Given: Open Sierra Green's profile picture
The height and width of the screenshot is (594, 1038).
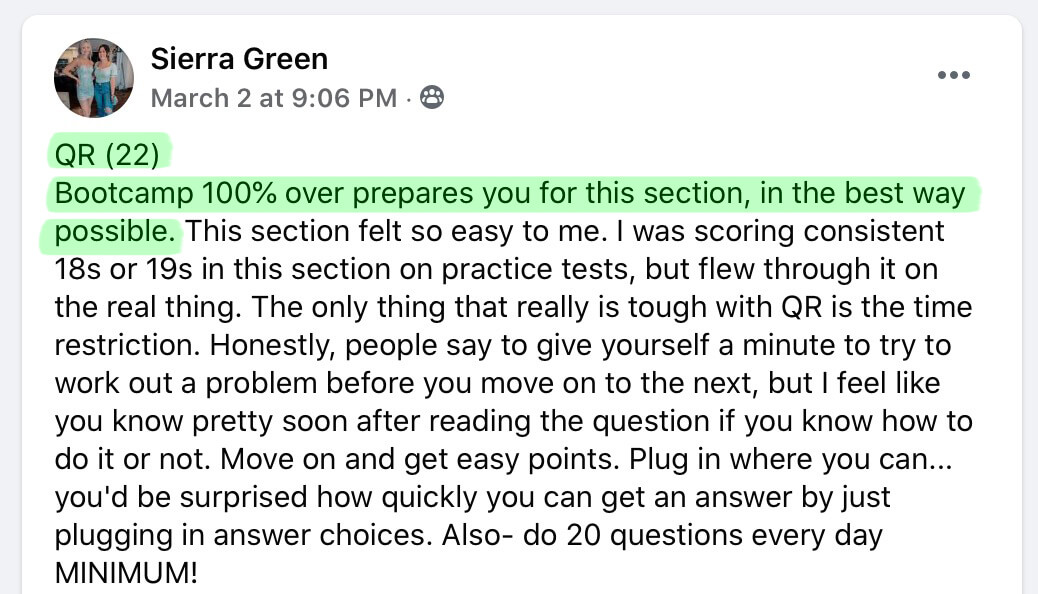Looking at the screenshot, I should pyautogui.click(x=94, y=77).
